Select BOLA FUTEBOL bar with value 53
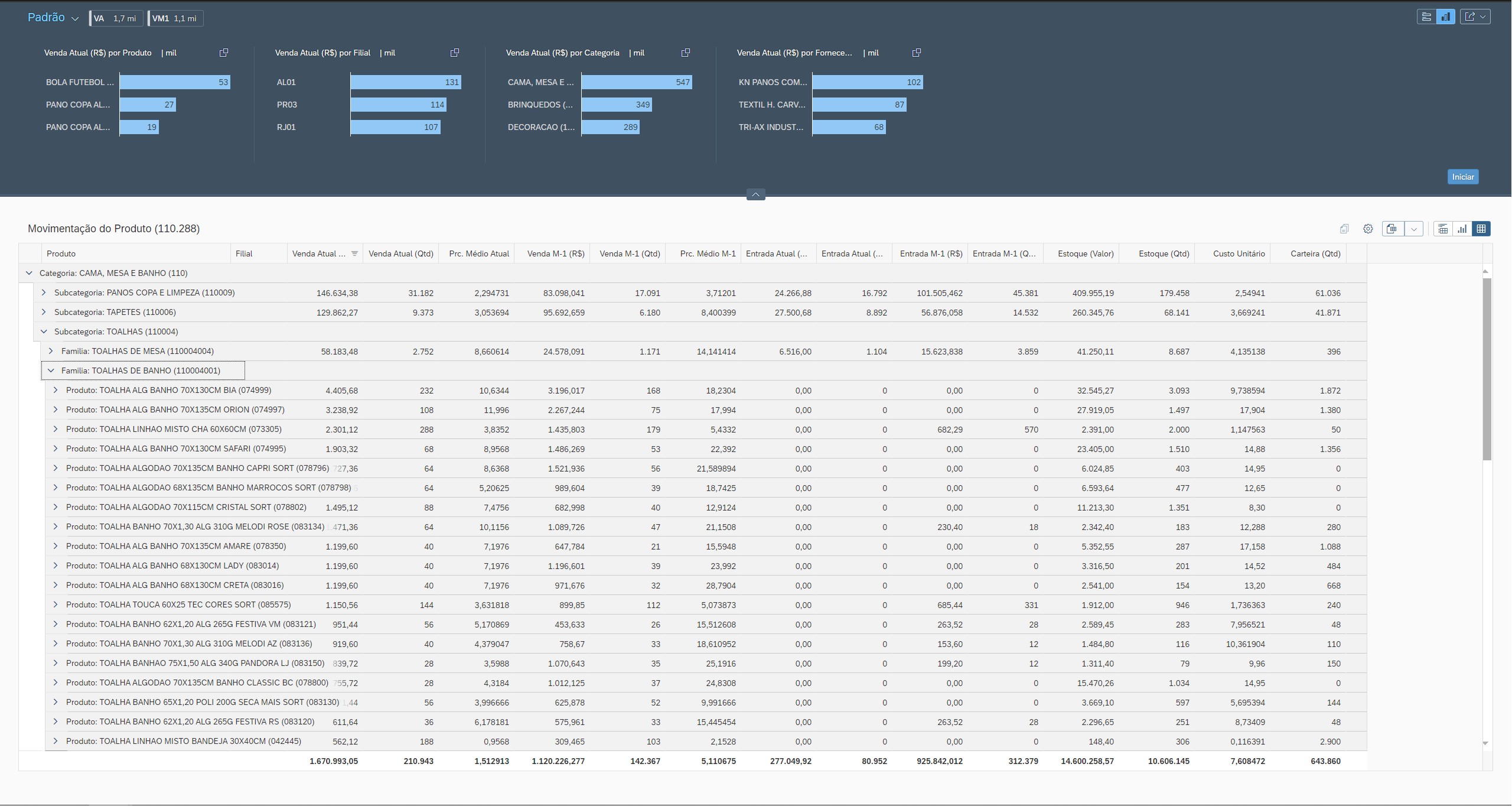The image size is (1512, 806). click(x=175, y=82)
